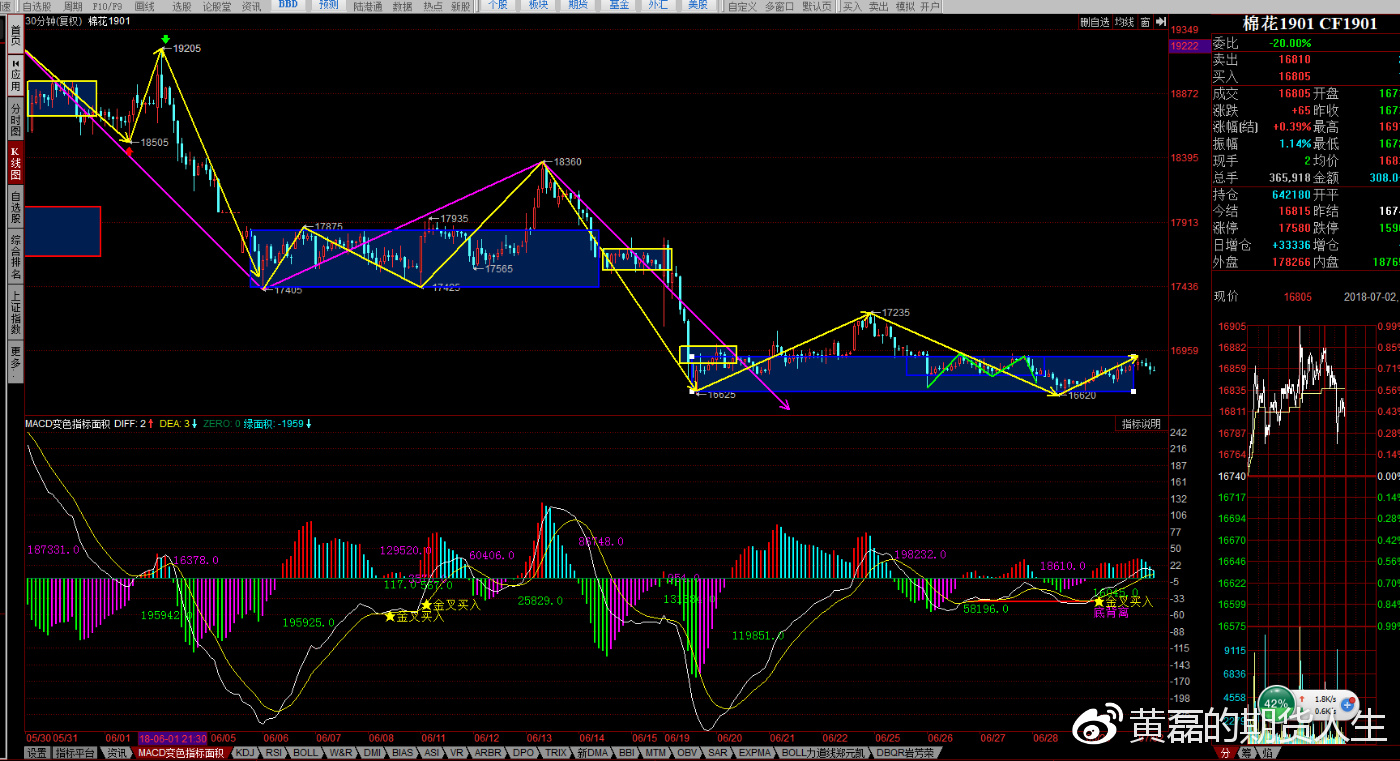Open the 热点 hotspots menu
1400x761 pixels.
[432, 6]
